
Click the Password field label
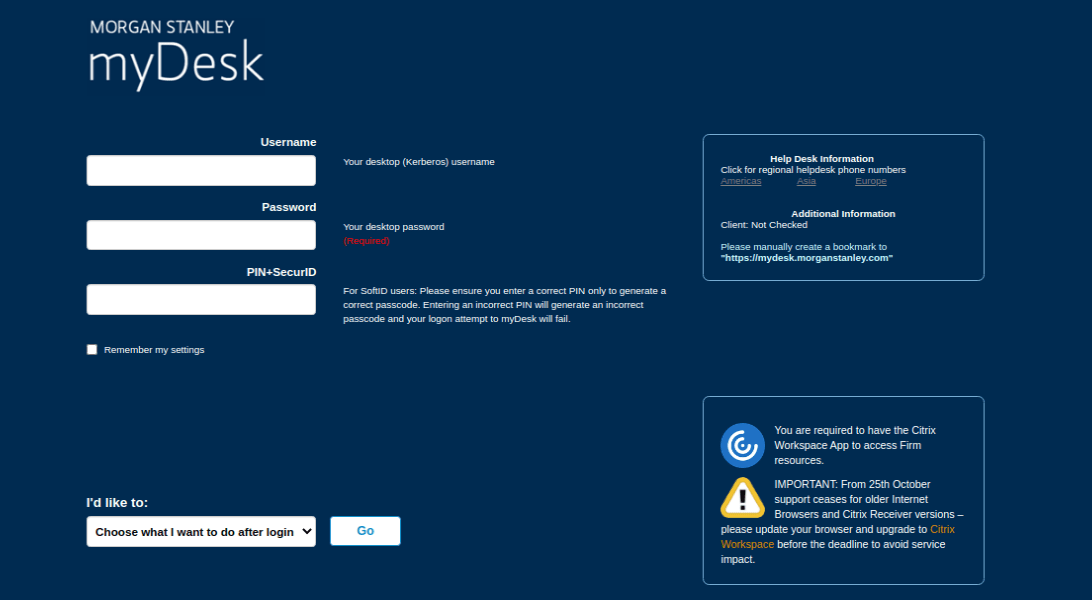(289, 207)
